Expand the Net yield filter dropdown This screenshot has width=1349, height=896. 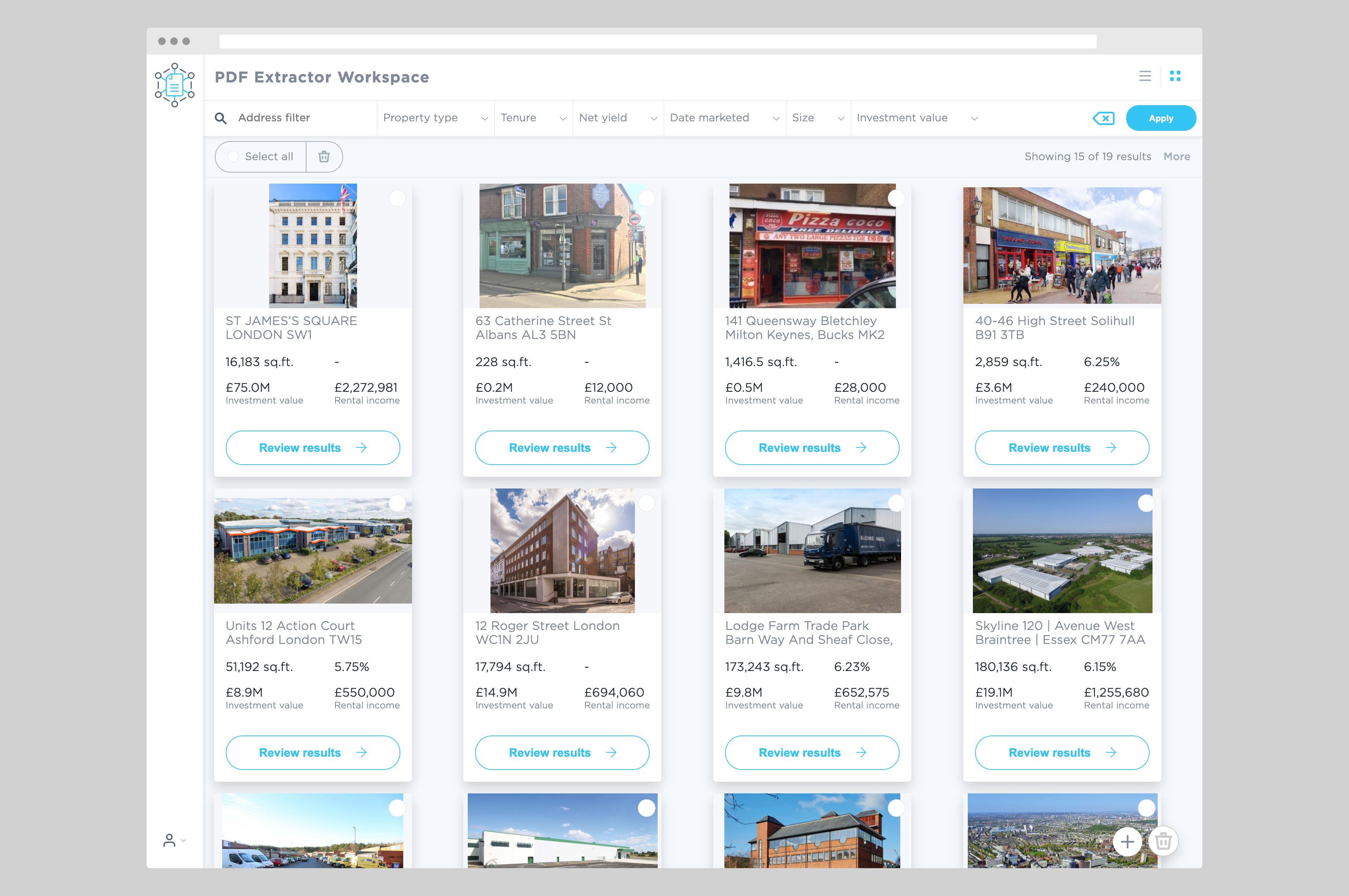(x=617, y=118)
